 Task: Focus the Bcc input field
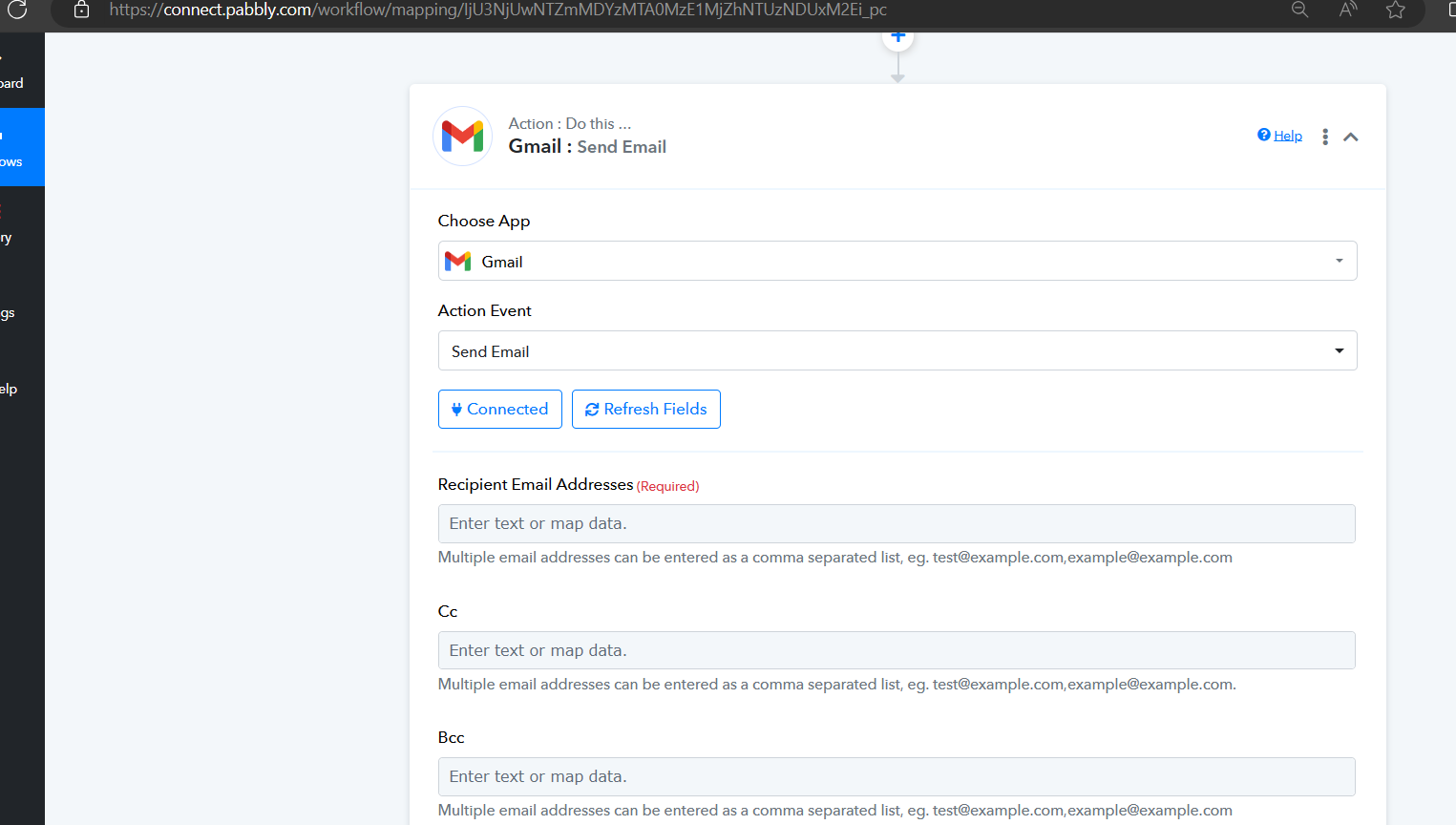tap(897, 776)
